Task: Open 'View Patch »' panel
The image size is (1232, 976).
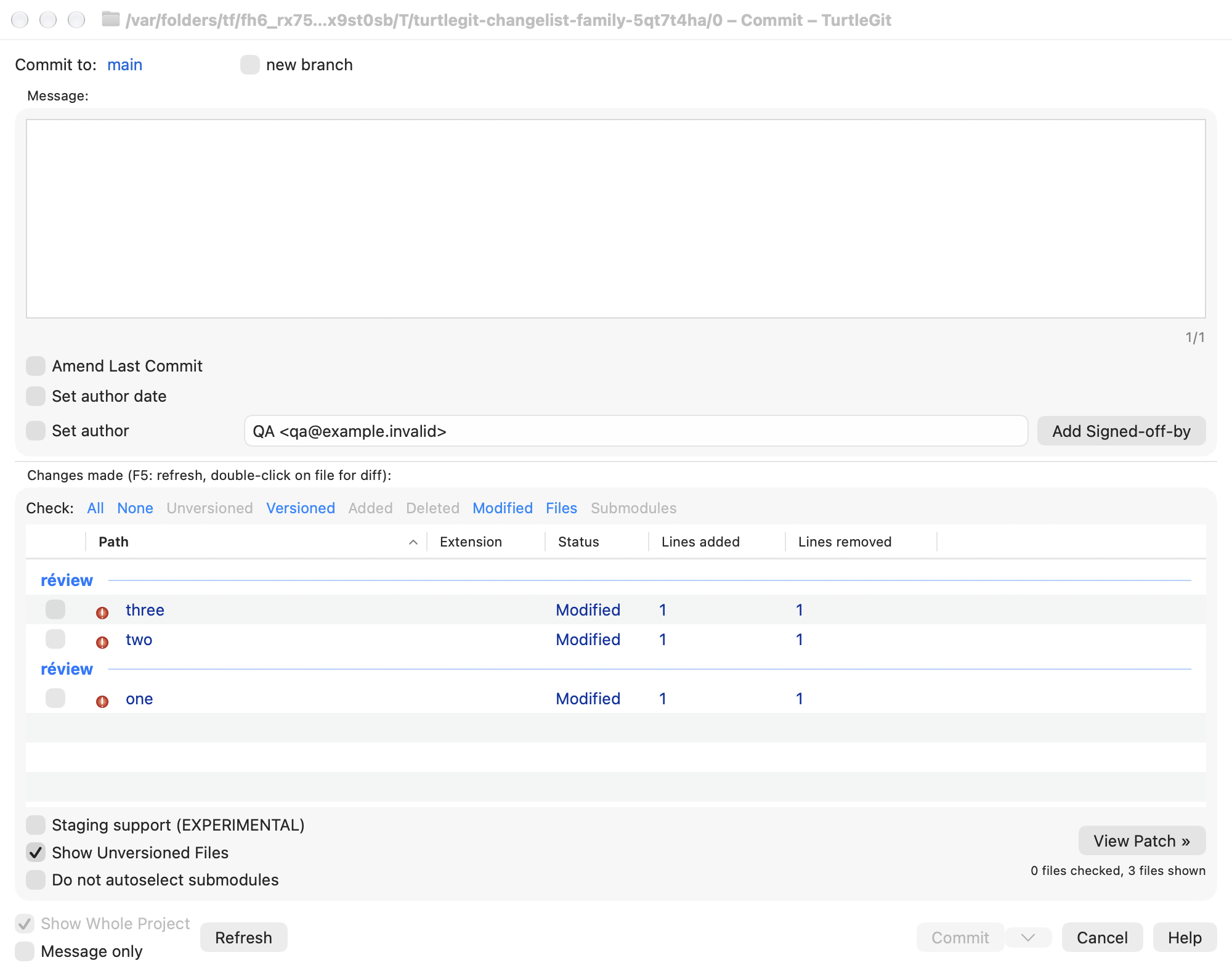Action: click(1141, 840)
